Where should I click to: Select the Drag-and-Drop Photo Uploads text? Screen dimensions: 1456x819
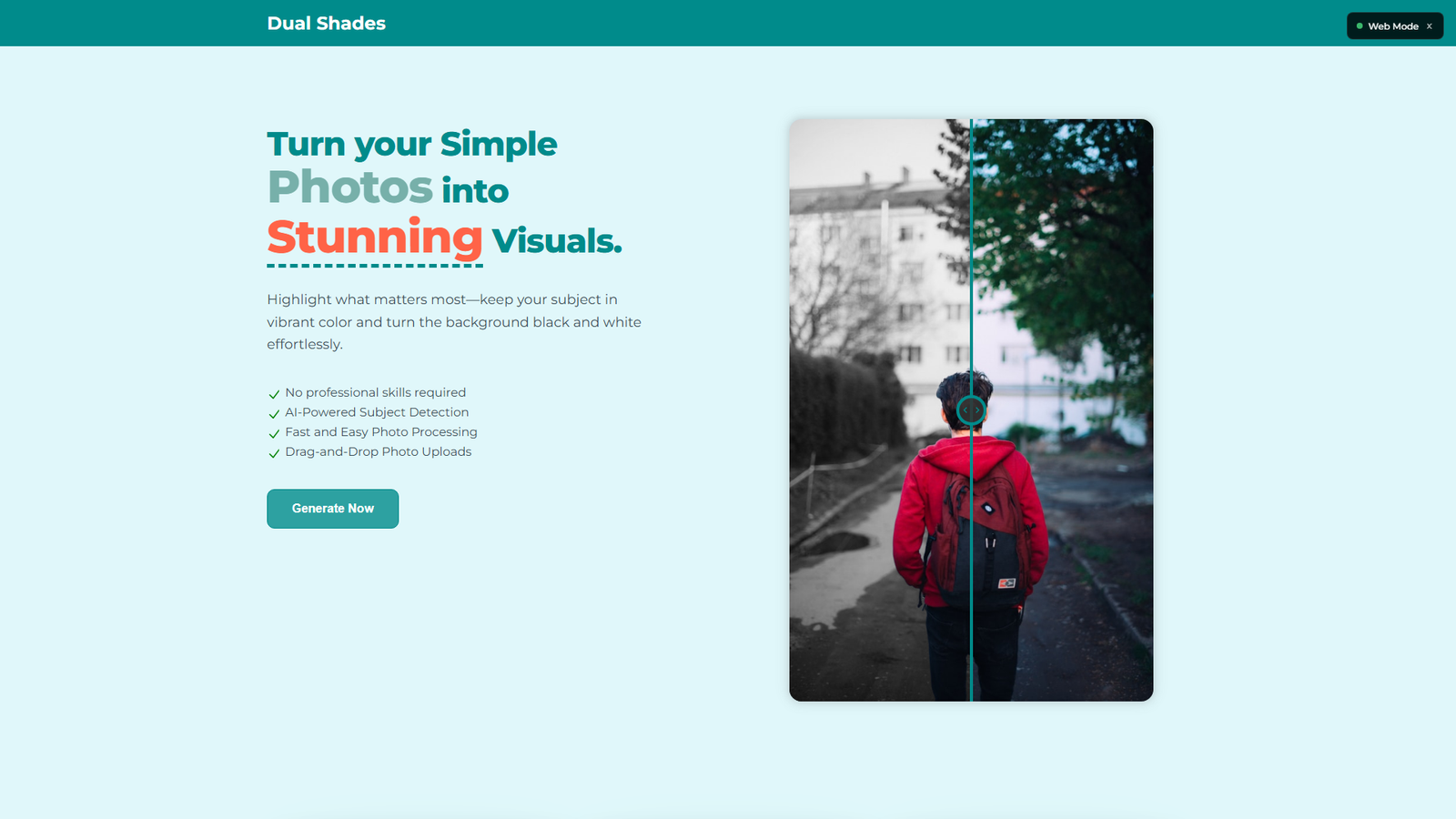[x=378, y=451]
